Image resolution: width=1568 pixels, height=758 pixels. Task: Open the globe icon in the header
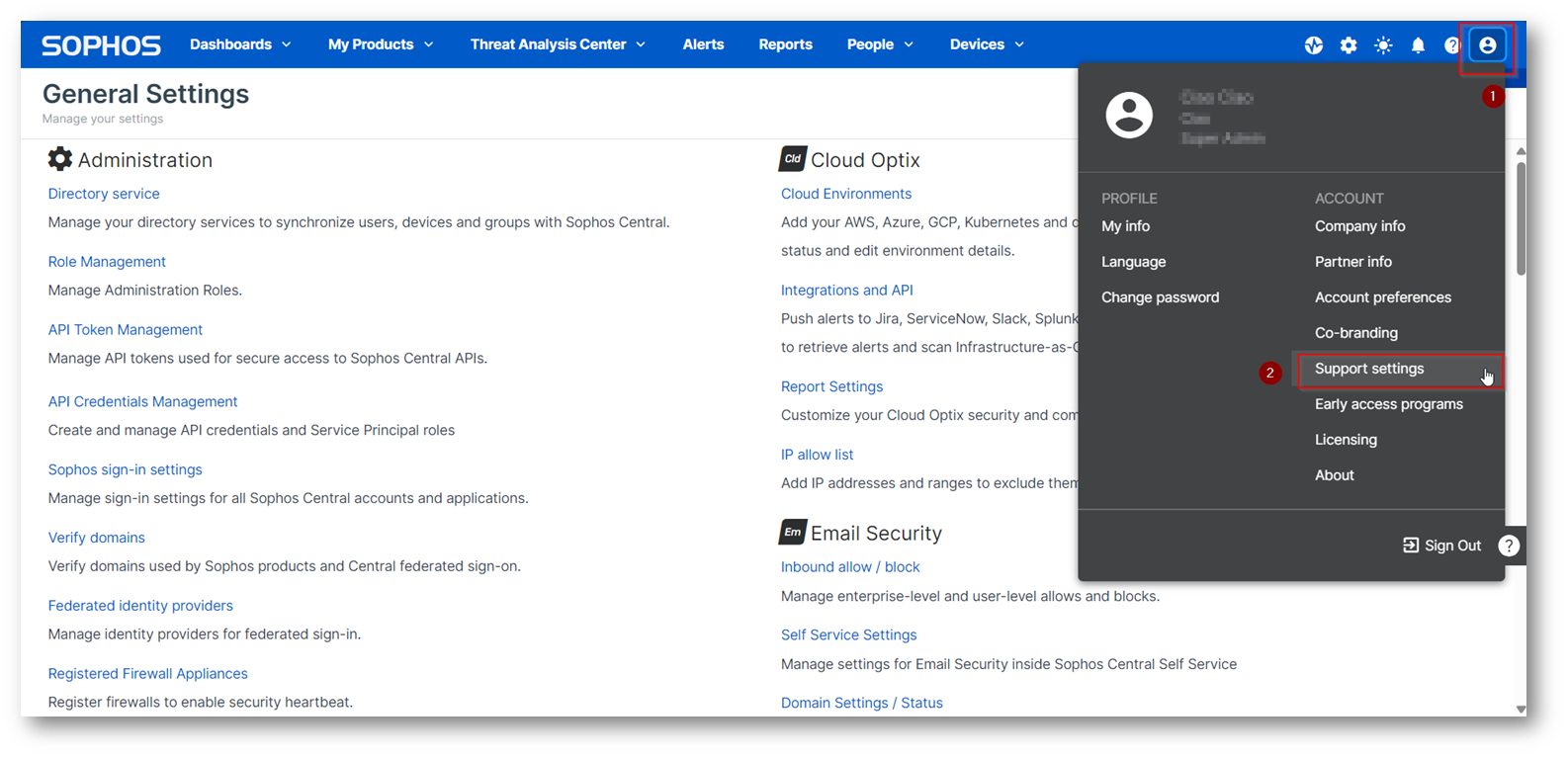pyautogui.click(x=1314, y=45)
